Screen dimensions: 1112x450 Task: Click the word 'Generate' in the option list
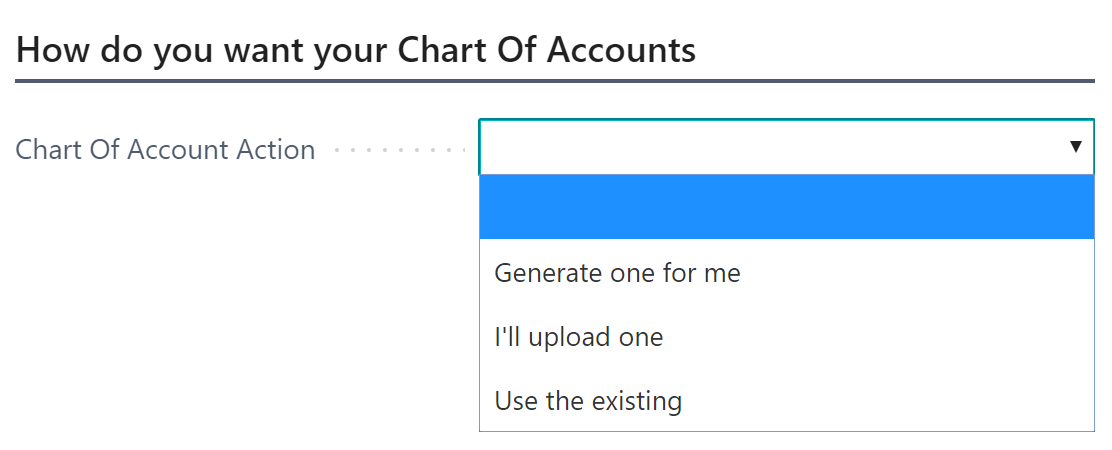coord(538,272)
